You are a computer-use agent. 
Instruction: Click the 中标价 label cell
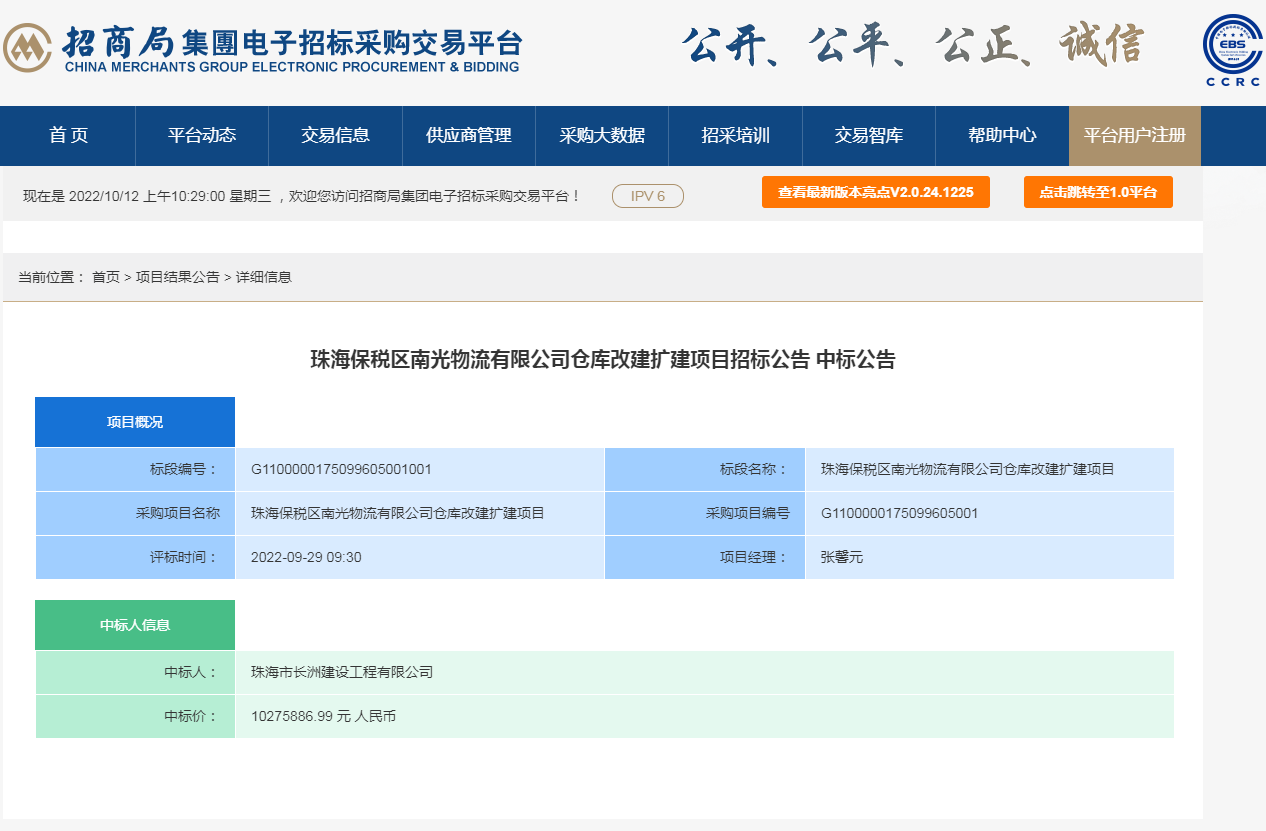tap(135, 716)
